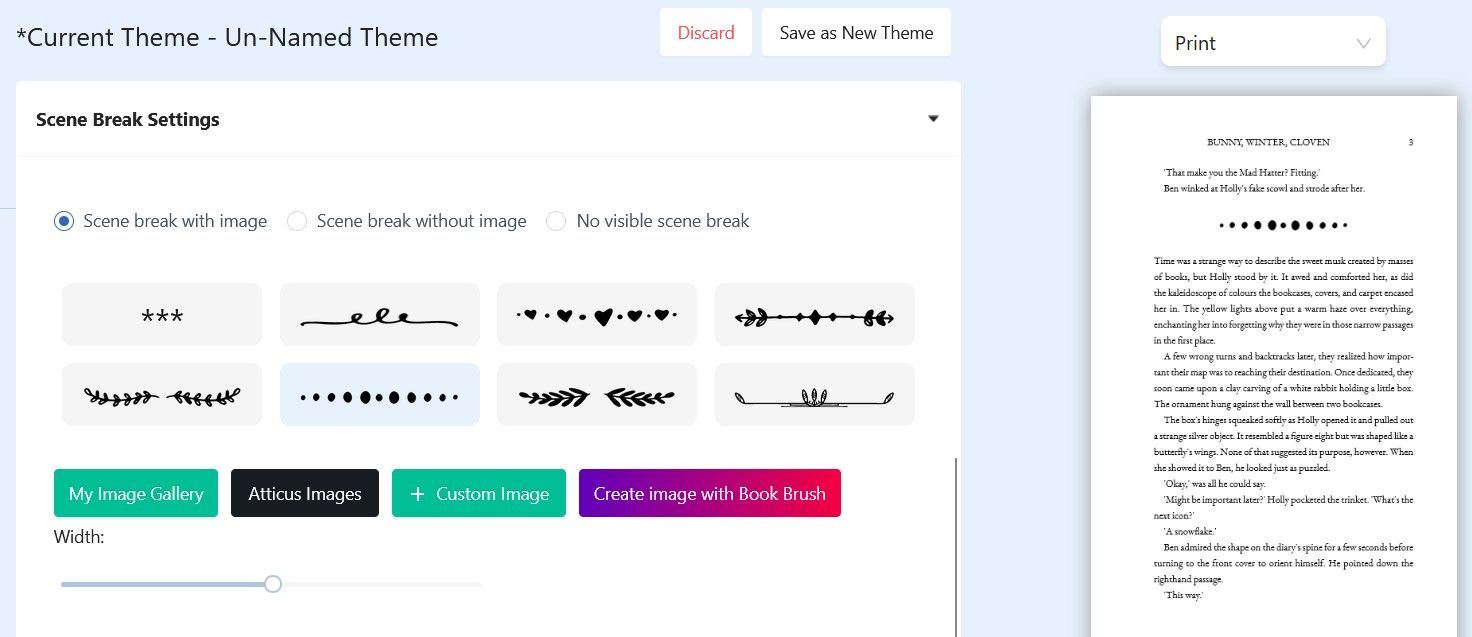Open My Image Gallery
The height and width of the screenshot is (637, 1472).
pyautogui.click(x=136, y=493)
